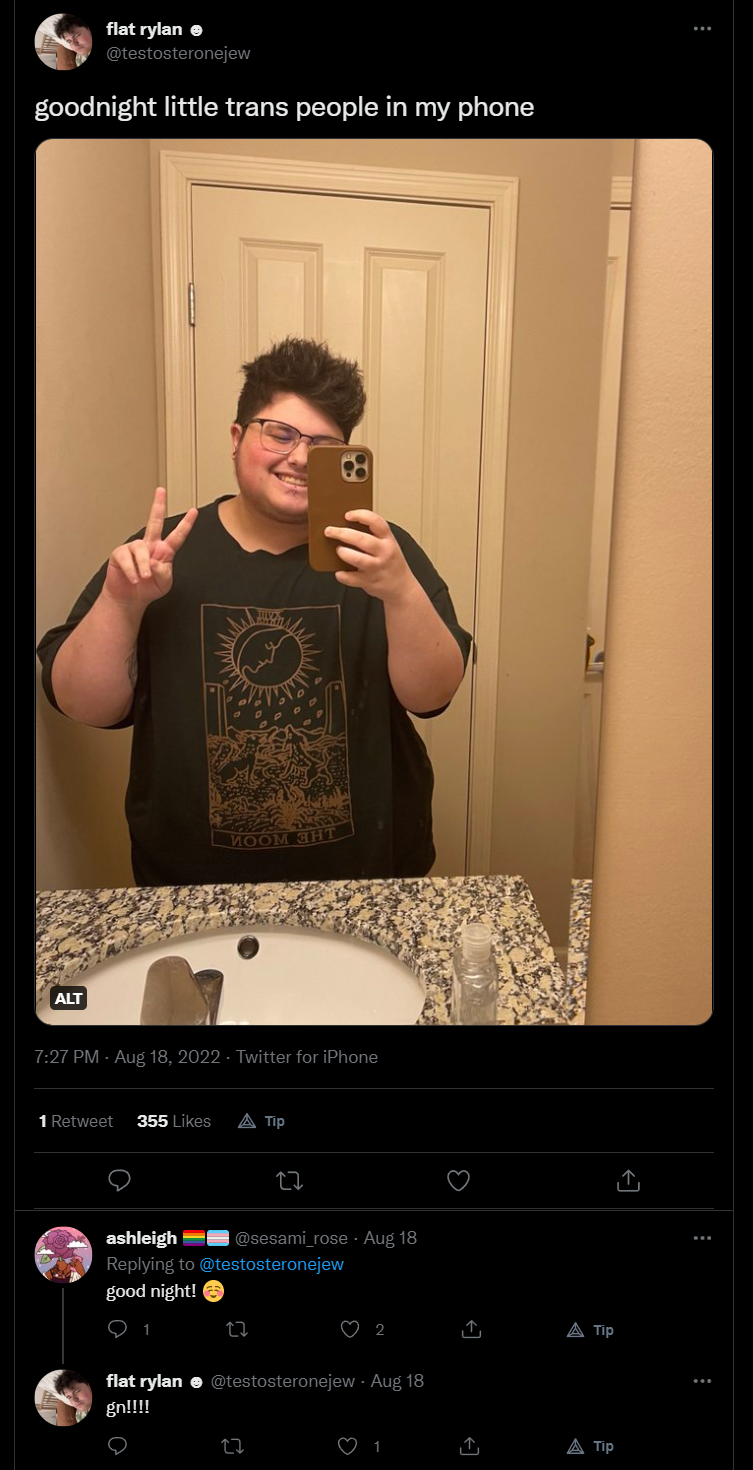Open the more options menu on main tweet
This screenshot has width=753, height=1470.
pos(703,28)
